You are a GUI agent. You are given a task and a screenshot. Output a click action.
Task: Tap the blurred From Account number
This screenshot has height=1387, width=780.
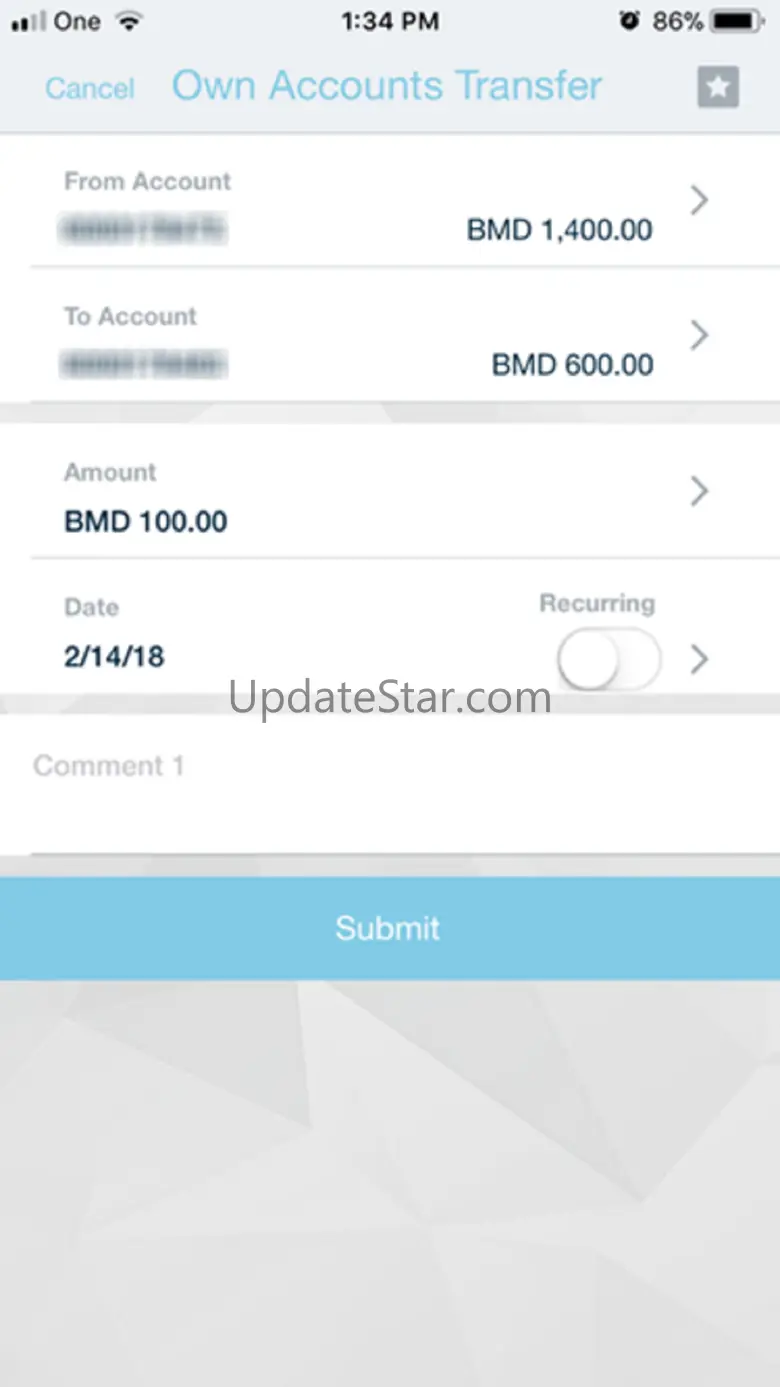point(143,229)
